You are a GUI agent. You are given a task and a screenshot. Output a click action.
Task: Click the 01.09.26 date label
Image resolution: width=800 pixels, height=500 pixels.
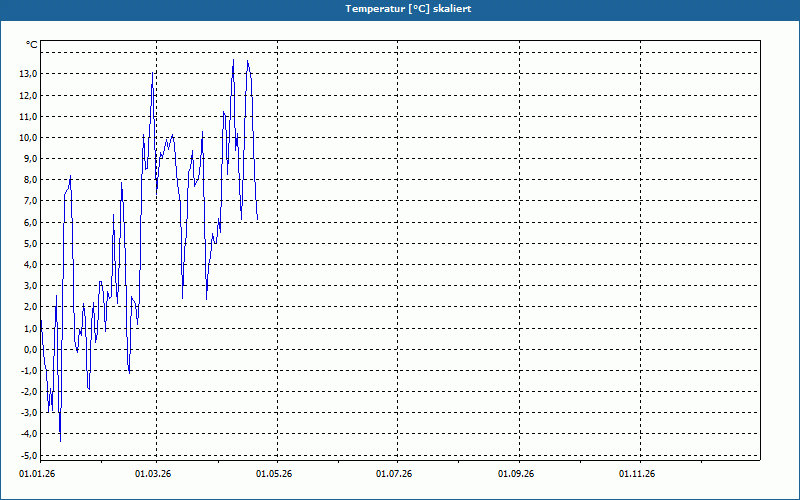point(516,474)
